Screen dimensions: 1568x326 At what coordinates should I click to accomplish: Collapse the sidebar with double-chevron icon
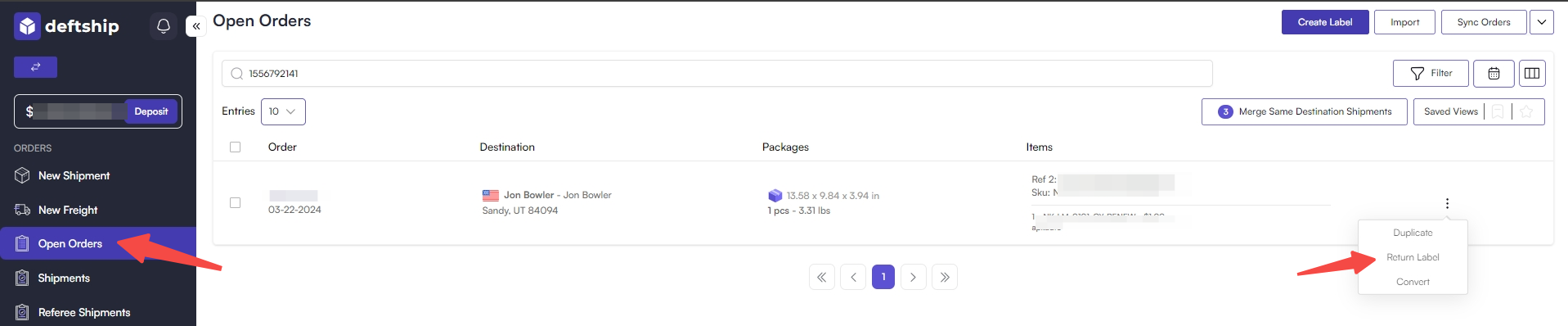(195, 26)
